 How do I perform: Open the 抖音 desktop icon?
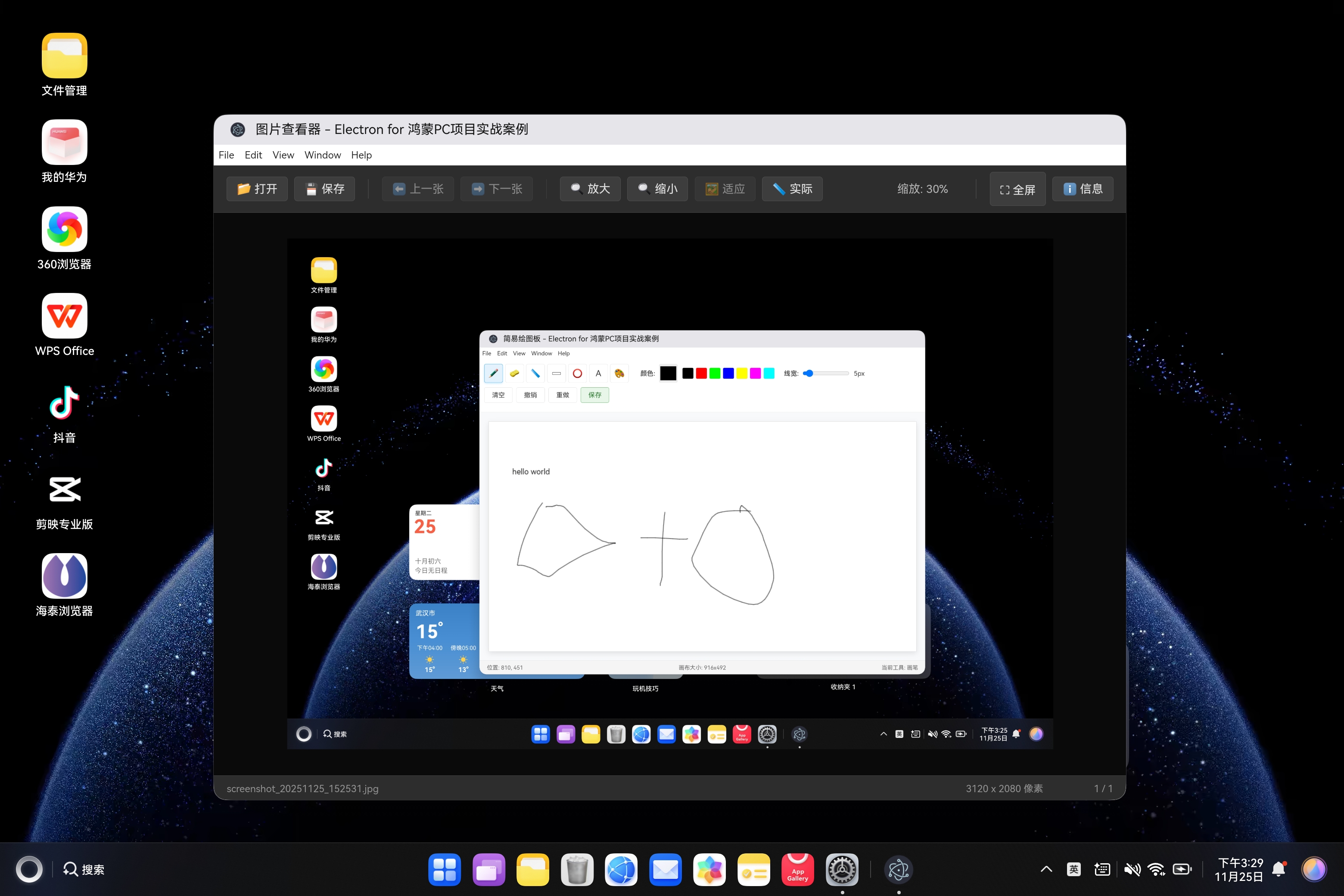click(65, 403)
